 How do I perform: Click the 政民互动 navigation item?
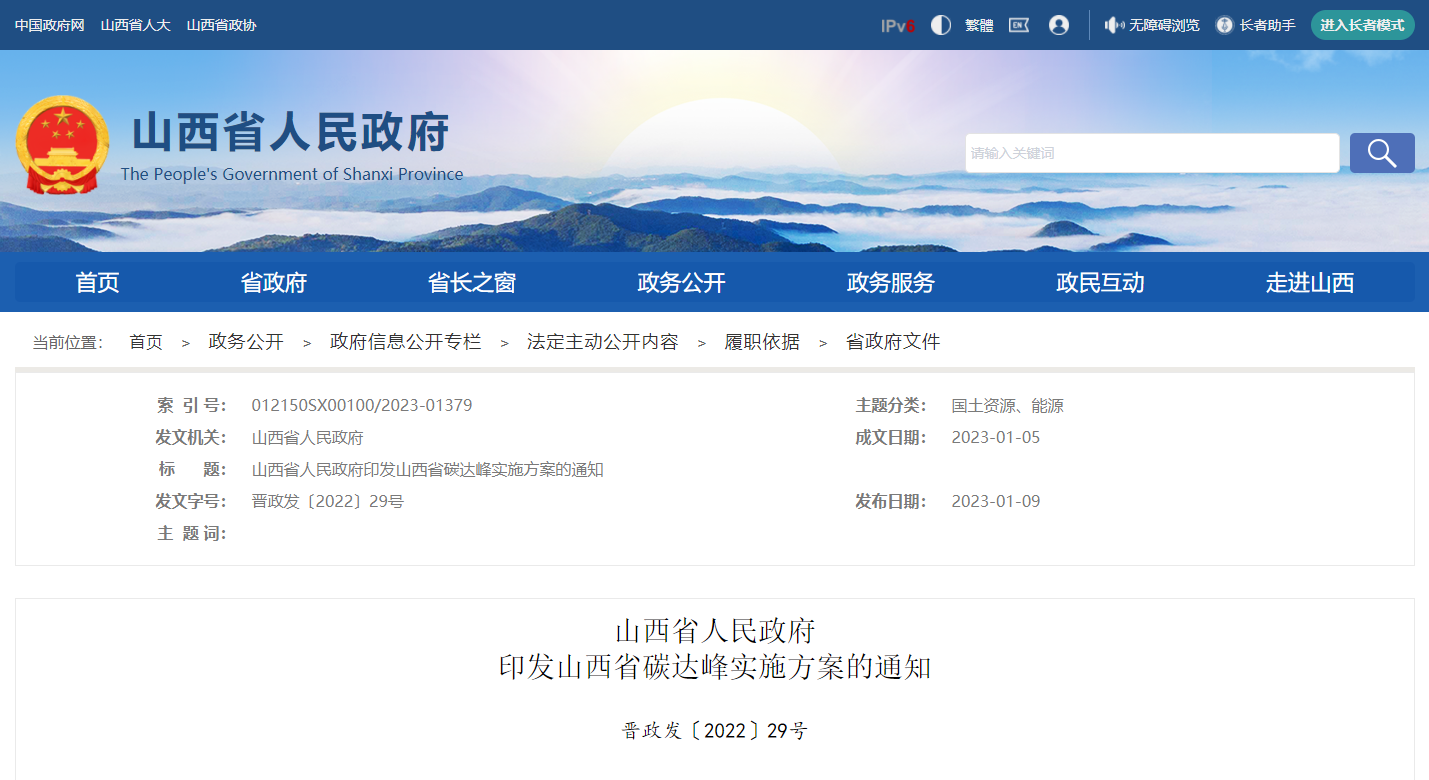point(1100,283)
